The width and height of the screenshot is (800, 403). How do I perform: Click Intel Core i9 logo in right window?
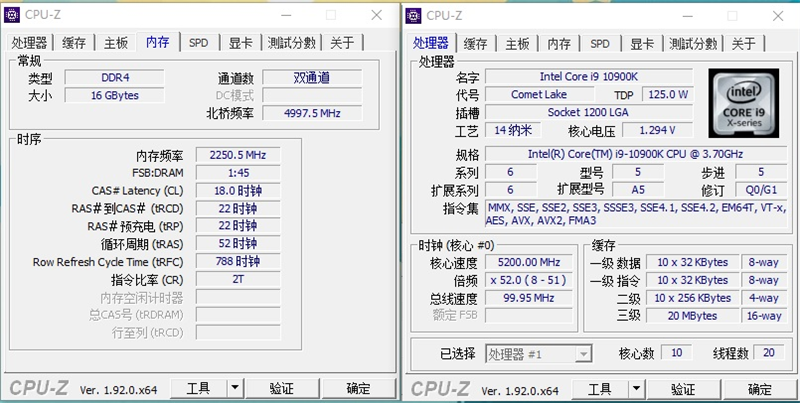(743, 103)
